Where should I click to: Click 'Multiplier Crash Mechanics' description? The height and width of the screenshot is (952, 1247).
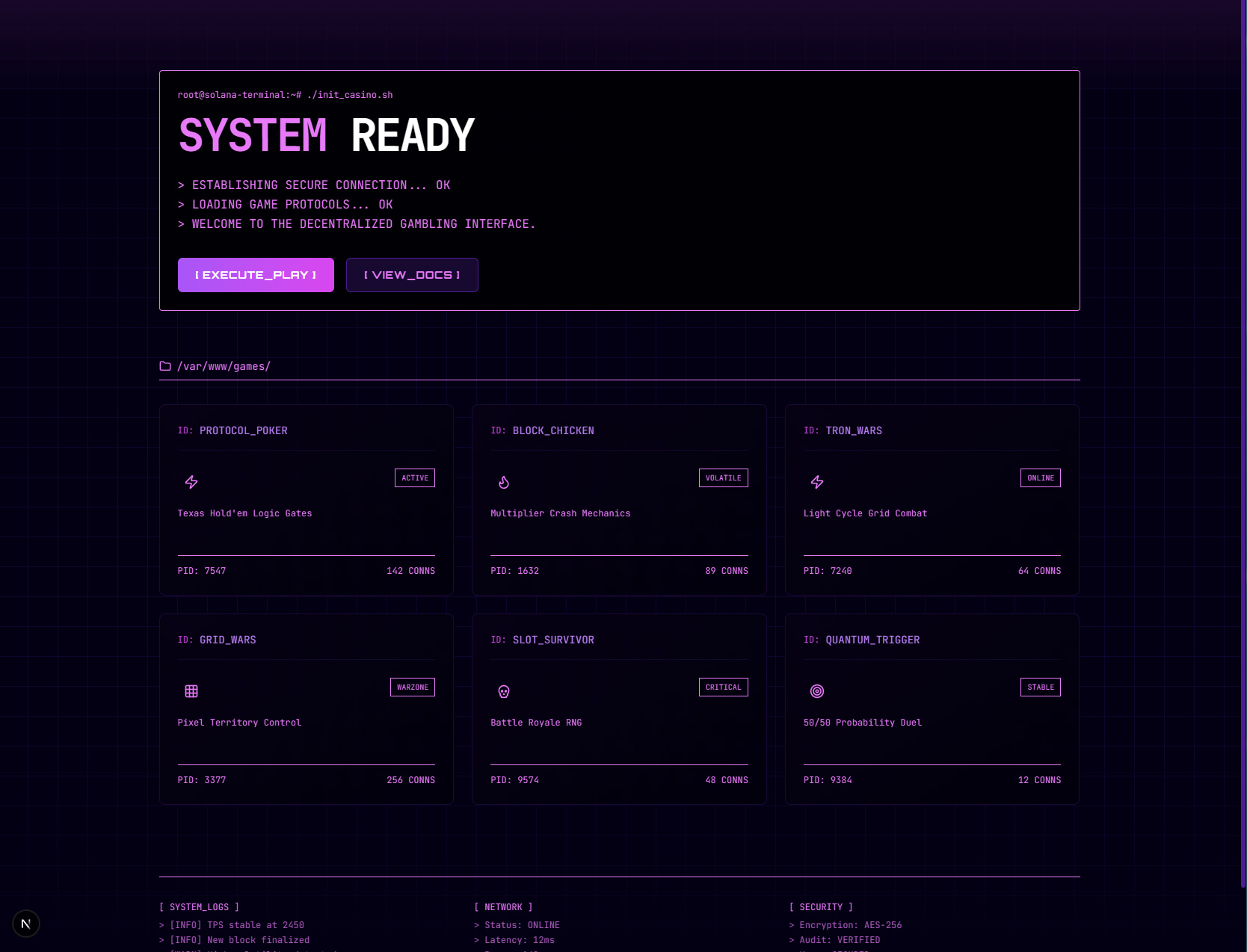(x=561, y=513)
